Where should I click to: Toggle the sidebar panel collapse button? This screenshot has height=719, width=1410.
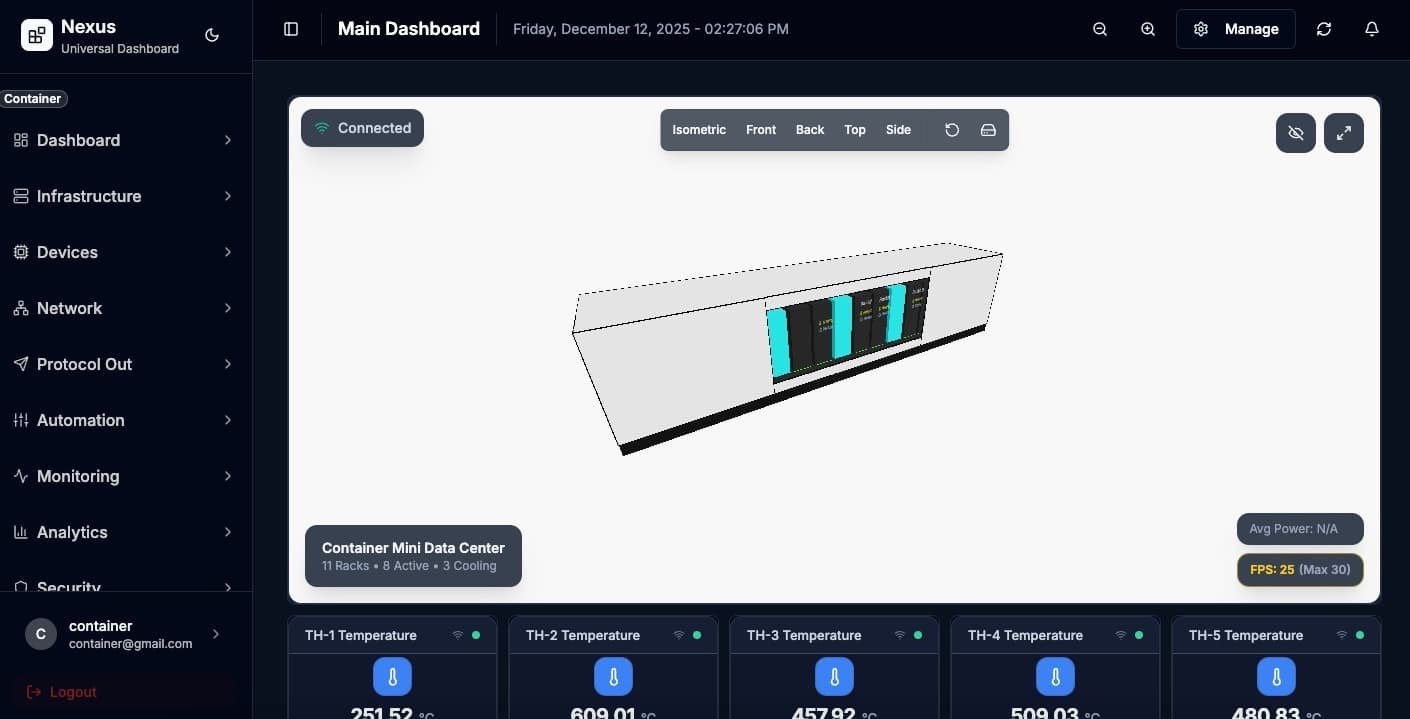[291, 29]
